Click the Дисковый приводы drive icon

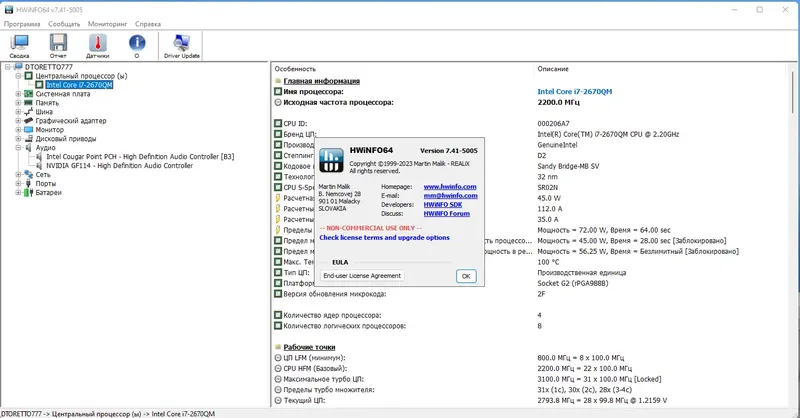coord(29,138)
